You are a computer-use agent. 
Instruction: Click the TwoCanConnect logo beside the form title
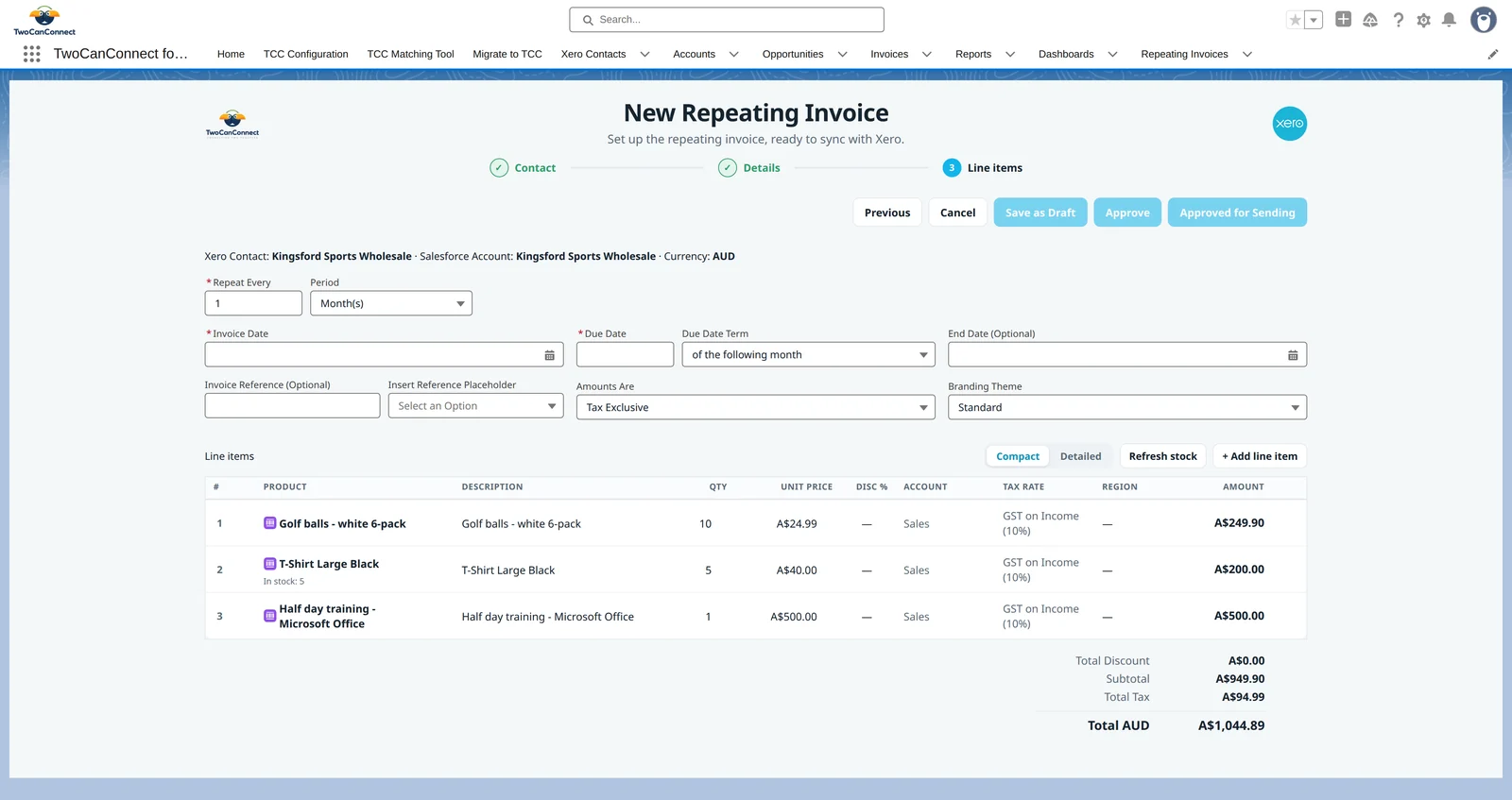(232, 124)
